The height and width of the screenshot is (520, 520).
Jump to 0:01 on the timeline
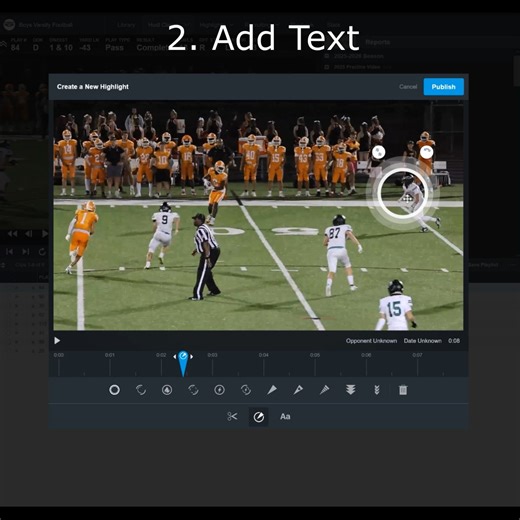click(x=110, y=355)
